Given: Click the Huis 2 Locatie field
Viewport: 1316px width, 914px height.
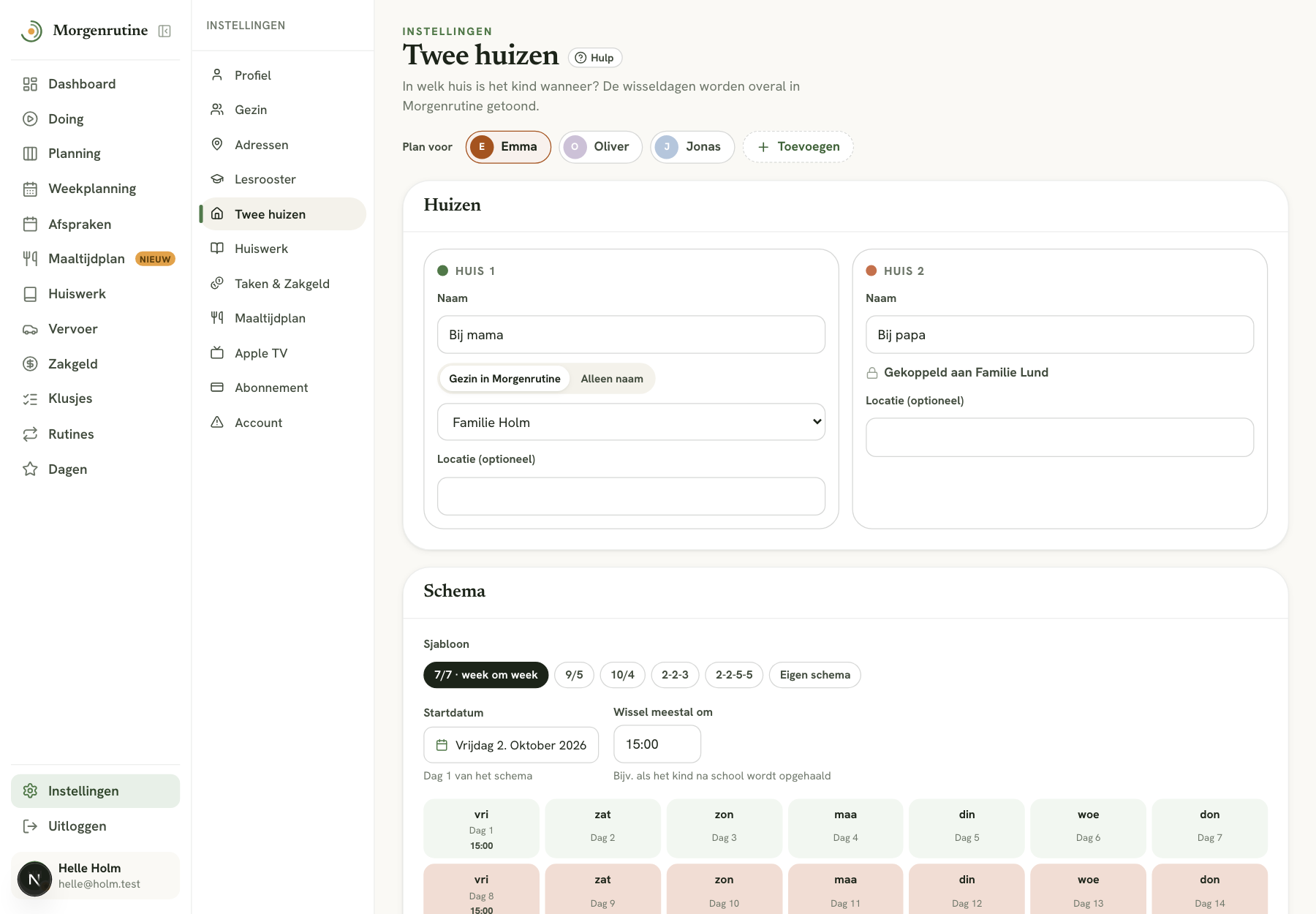Looking at the screenshot, I should tap(1059, 437).
